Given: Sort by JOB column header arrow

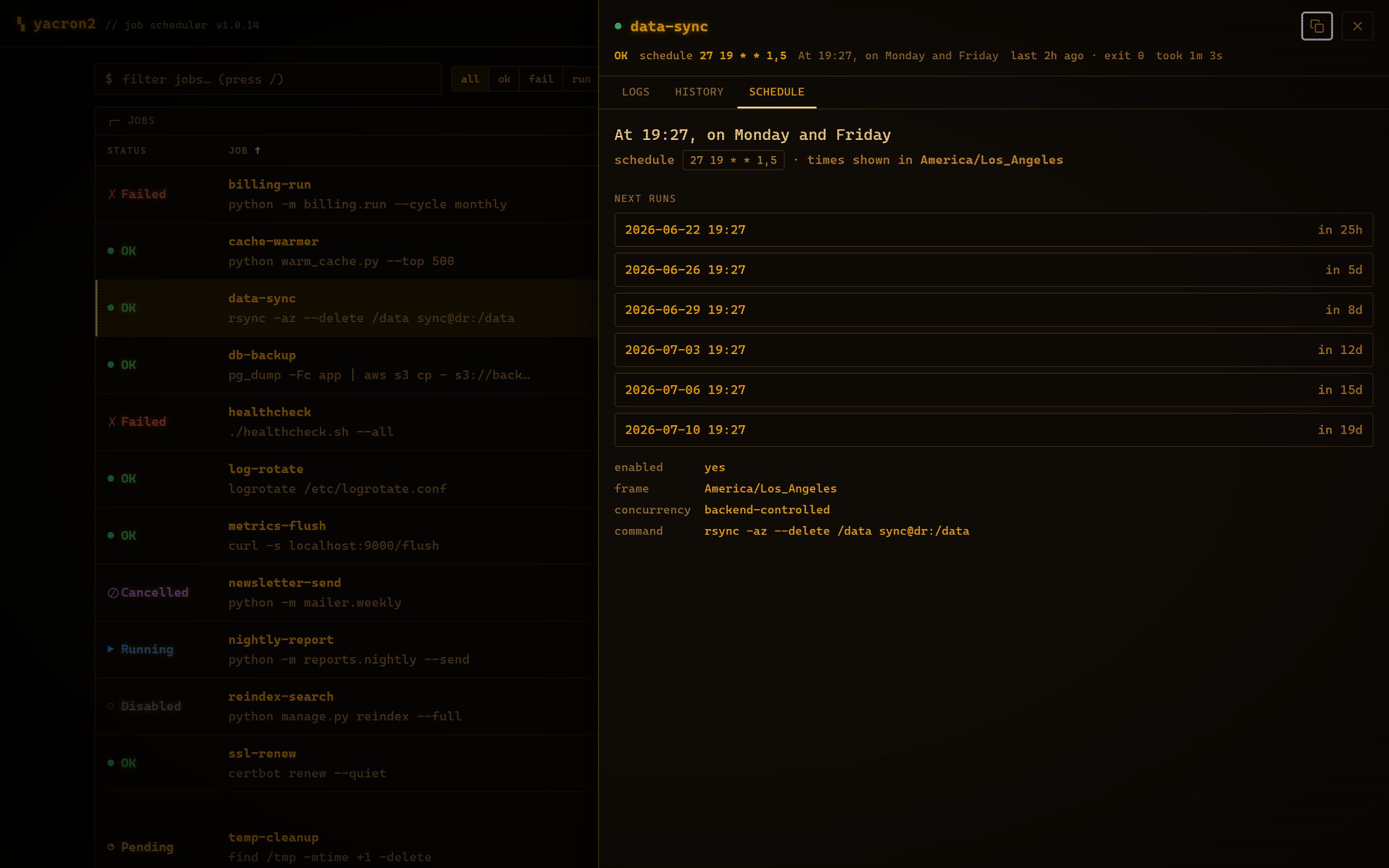Looking at the screenshot, I should 258,150.
